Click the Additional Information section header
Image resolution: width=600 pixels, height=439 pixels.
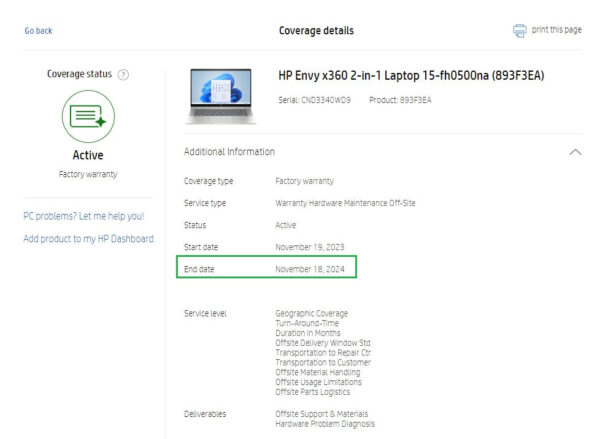pos(229,152)
